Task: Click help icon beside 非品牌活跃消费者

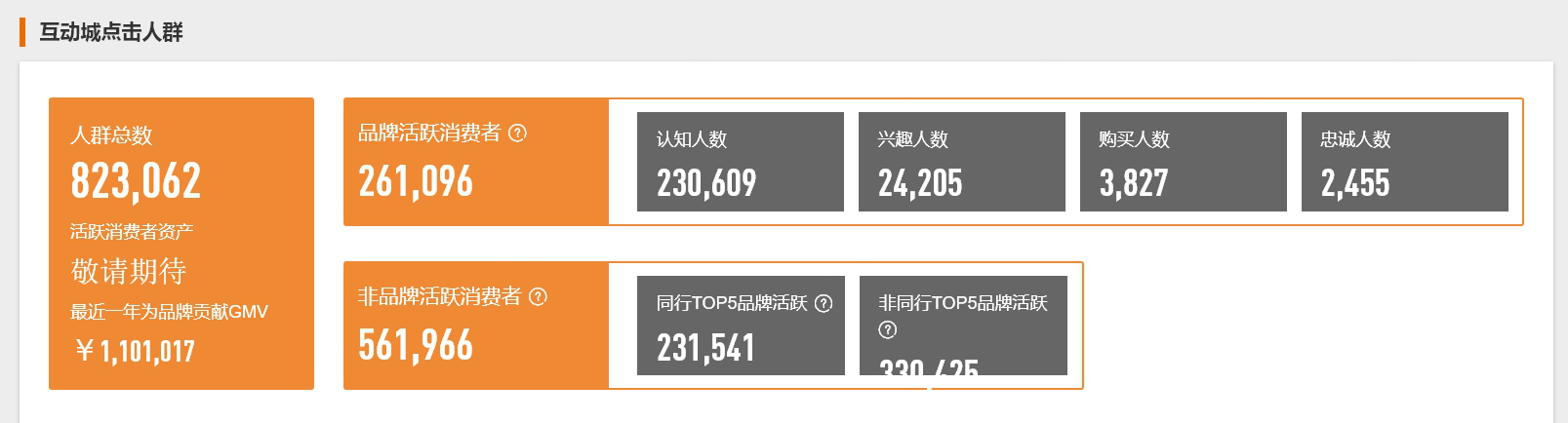Action: (538, 296)
